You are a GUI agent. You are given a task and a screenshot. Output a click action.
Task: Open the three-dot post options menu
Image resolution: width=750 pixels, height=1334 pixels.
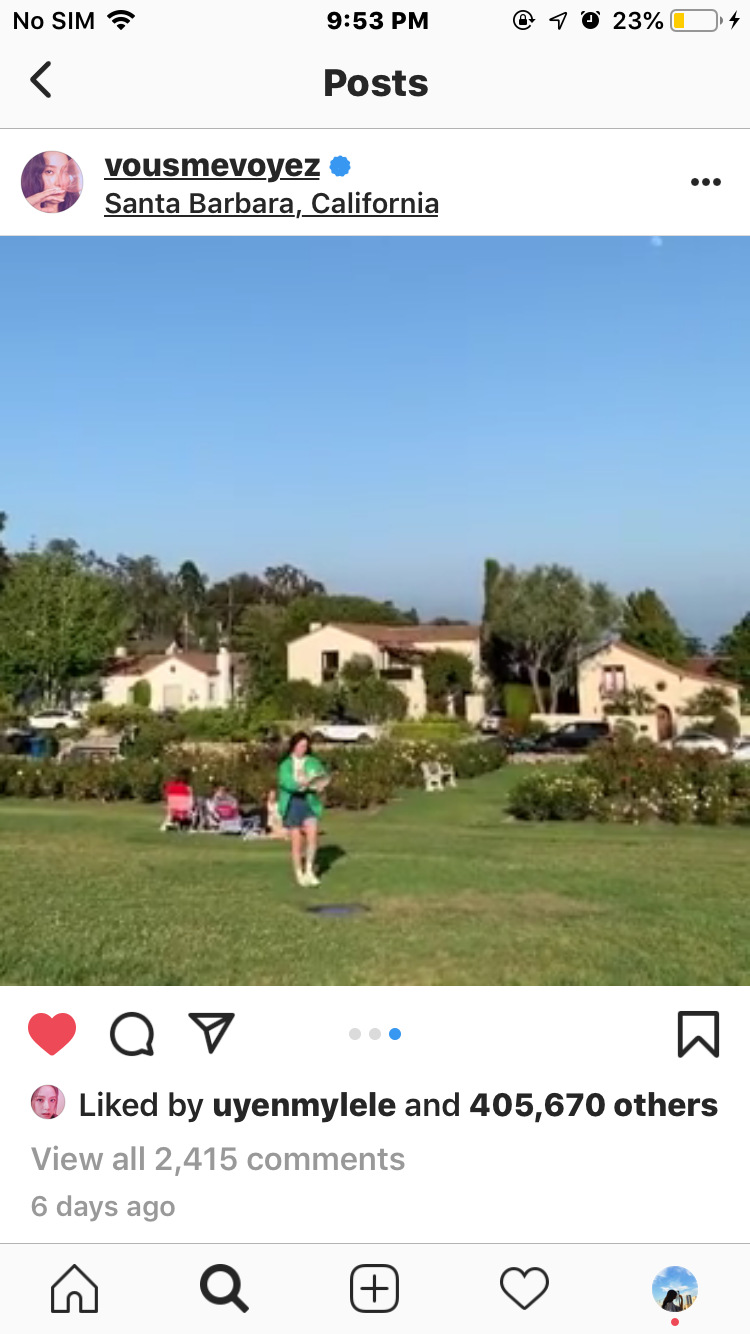705,182
